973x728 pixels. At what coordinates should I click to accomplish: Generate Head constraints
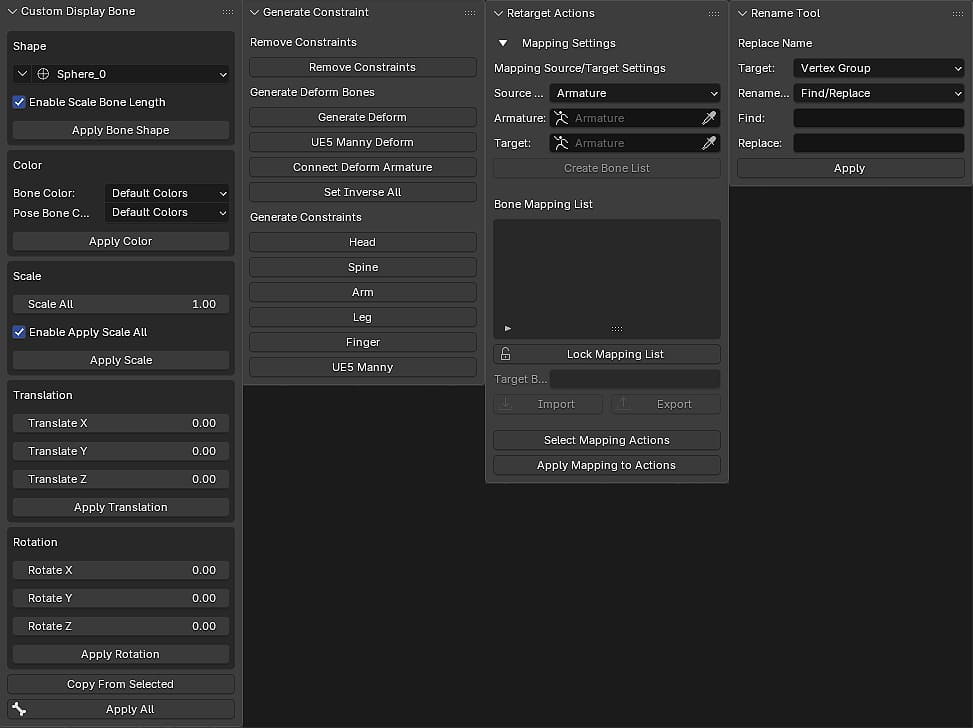(x=363, y=242)
